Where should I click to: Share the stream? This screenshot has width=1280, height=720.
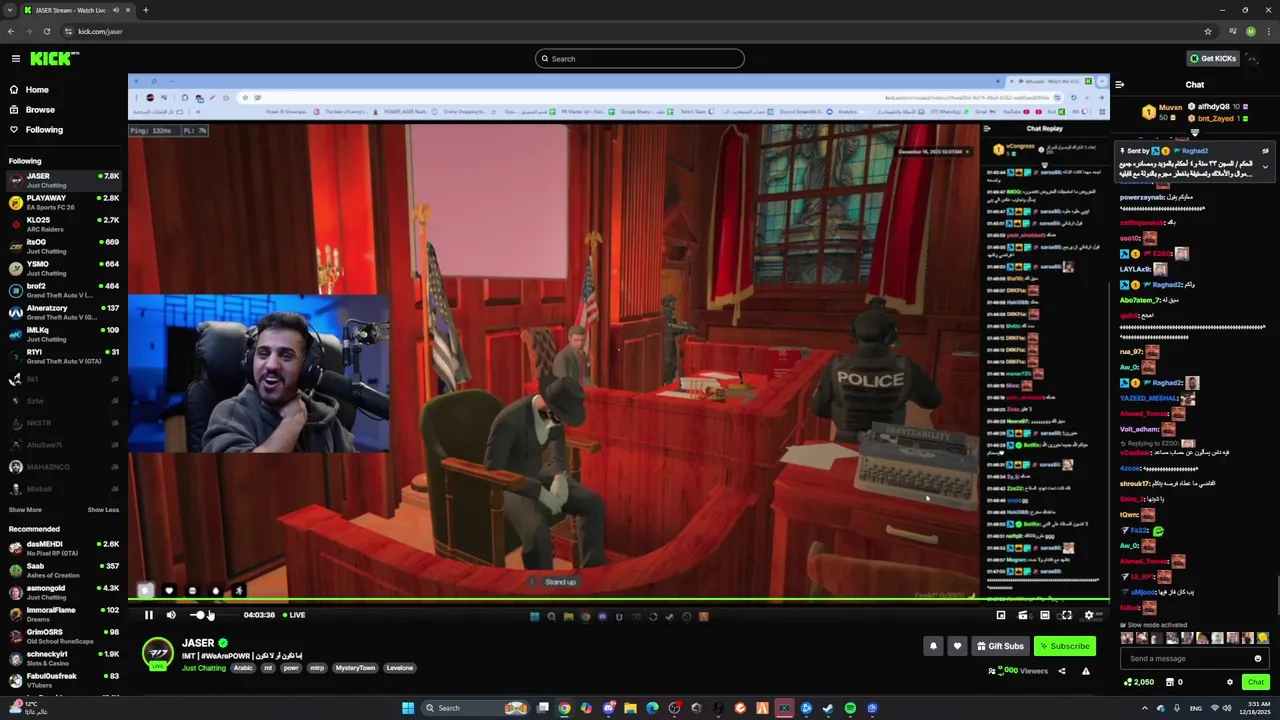coord(1062,671)
